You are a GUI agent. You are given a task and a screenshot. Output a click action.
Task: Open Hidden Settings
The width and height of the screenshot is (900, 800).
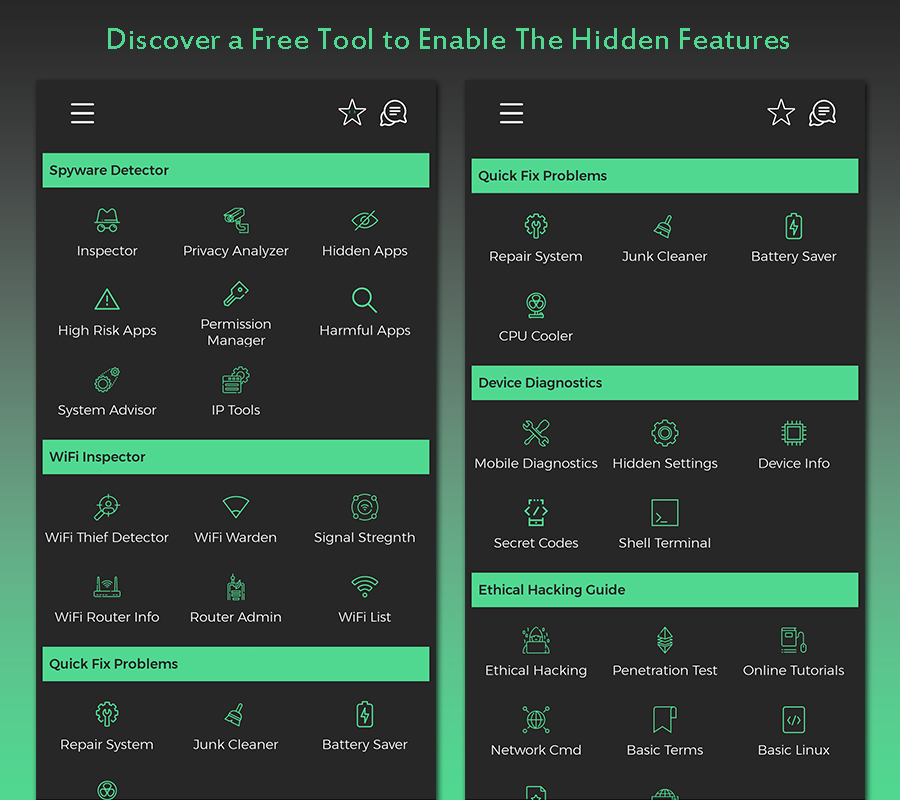(665, 445)
